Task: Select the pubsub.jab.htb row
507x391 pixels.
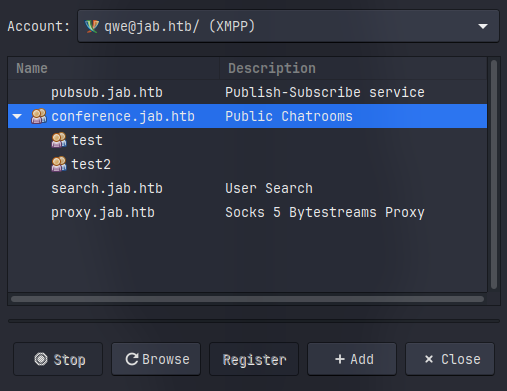Action: [x=247, y=92]
